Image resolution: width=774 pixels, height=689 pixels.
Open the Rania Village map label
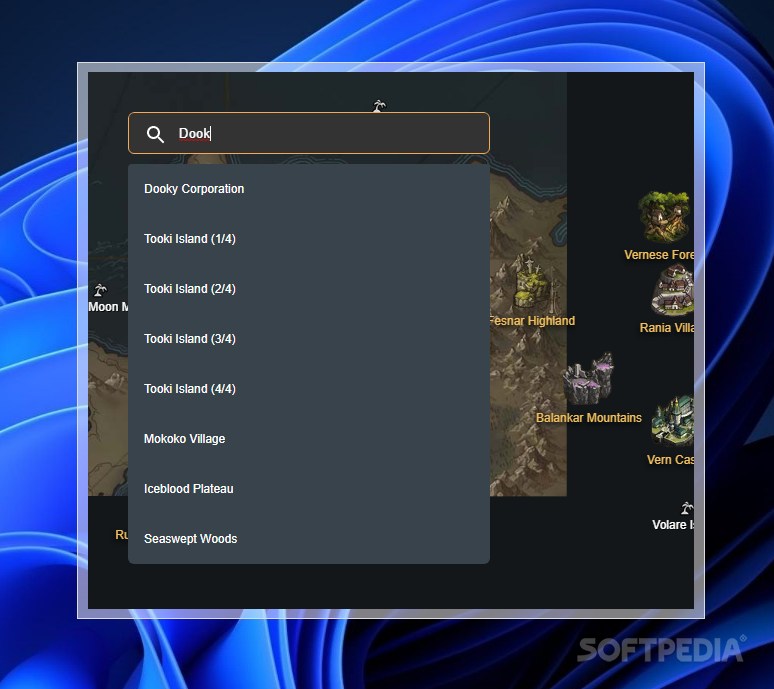click(666, 328)
